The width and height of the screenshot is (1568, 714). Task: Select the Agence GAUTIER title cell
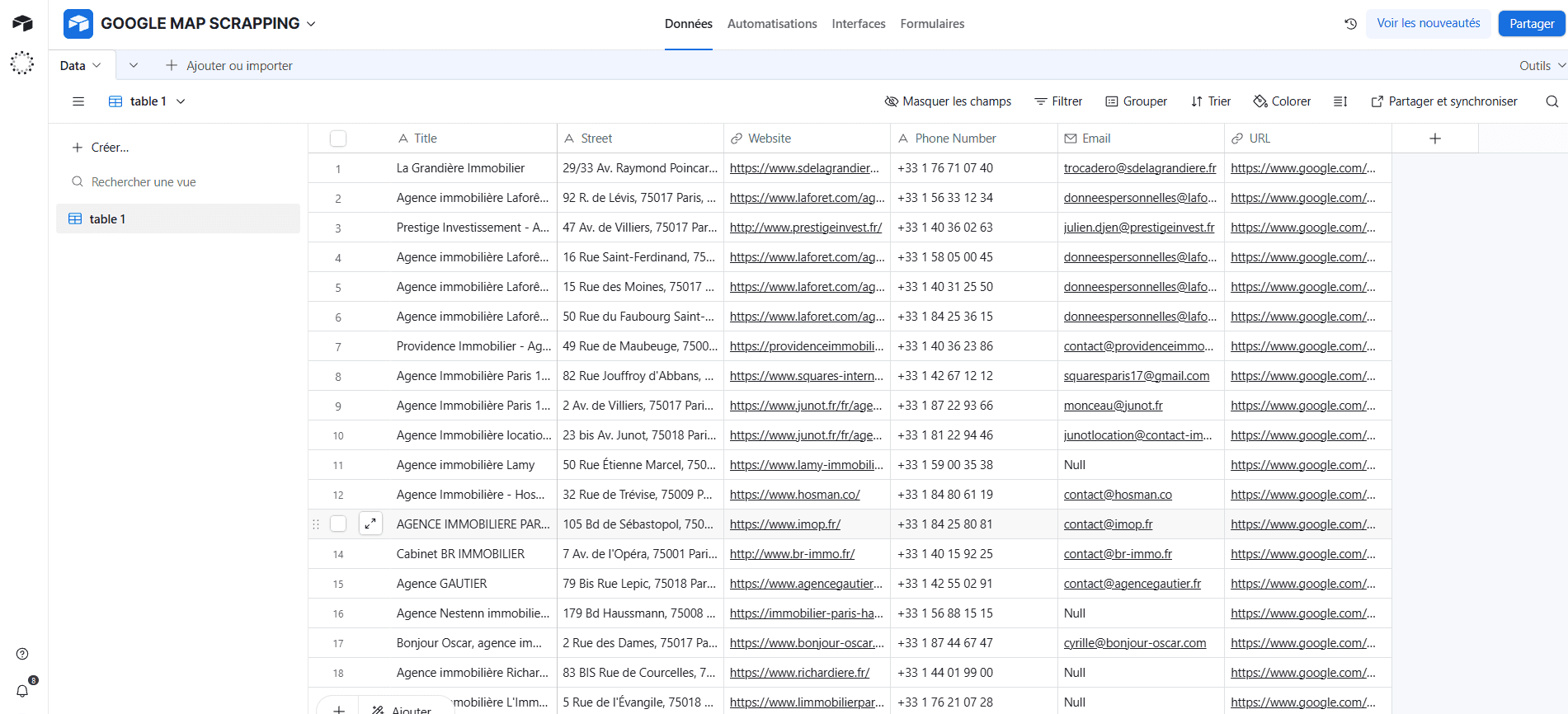point(474,584)
